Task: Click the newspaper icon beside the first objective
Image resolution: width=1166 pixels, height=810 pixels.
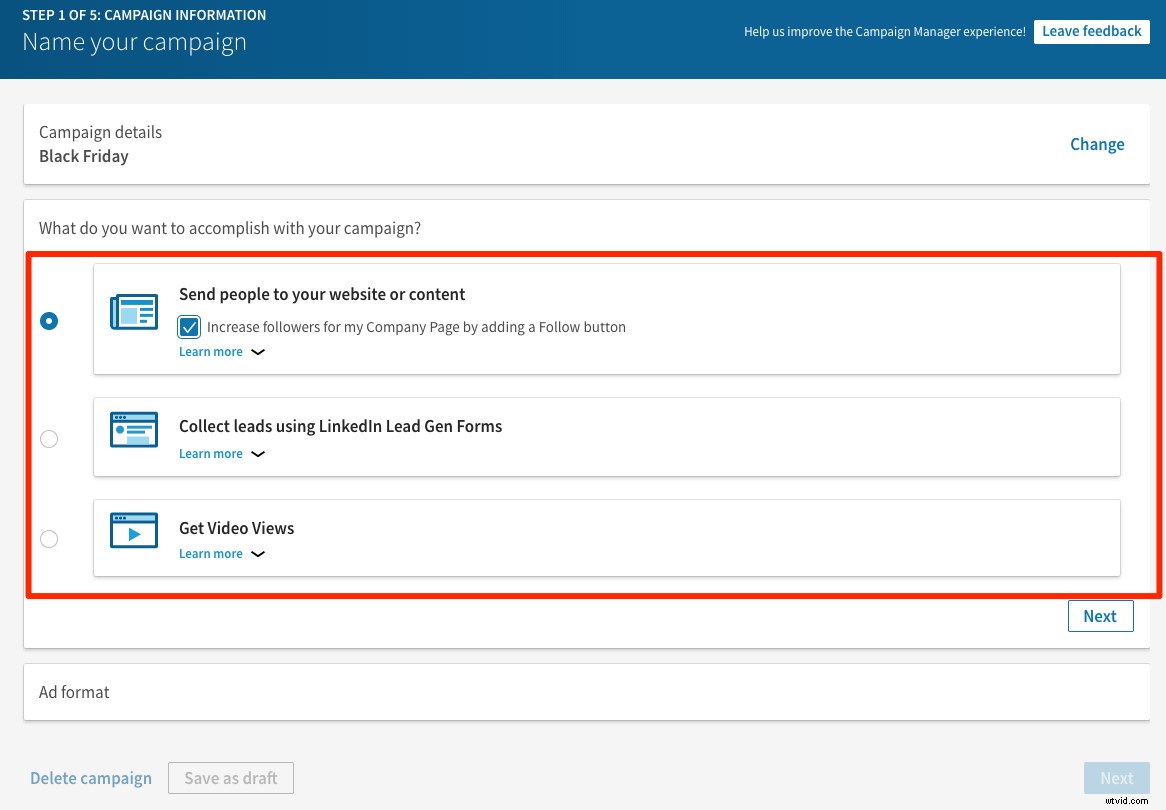Action: (x=133, y=311)
